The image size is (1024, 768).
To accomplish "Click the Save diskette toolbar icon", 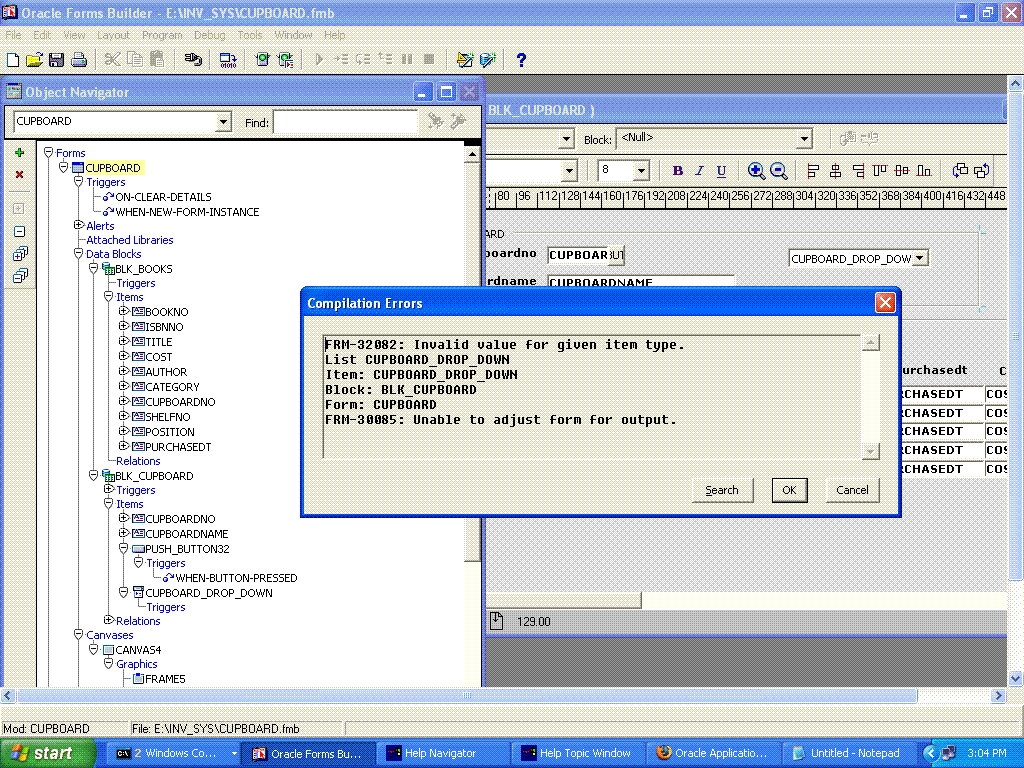I will pyautogui.click(x=56, y=60).
